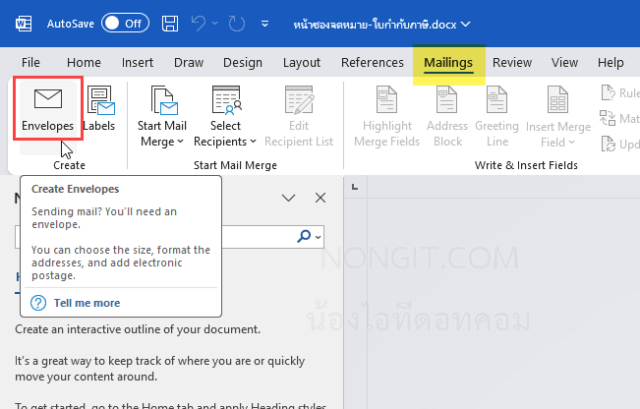Open the References tab
The image size is (640, 409).
pos(372,62)
